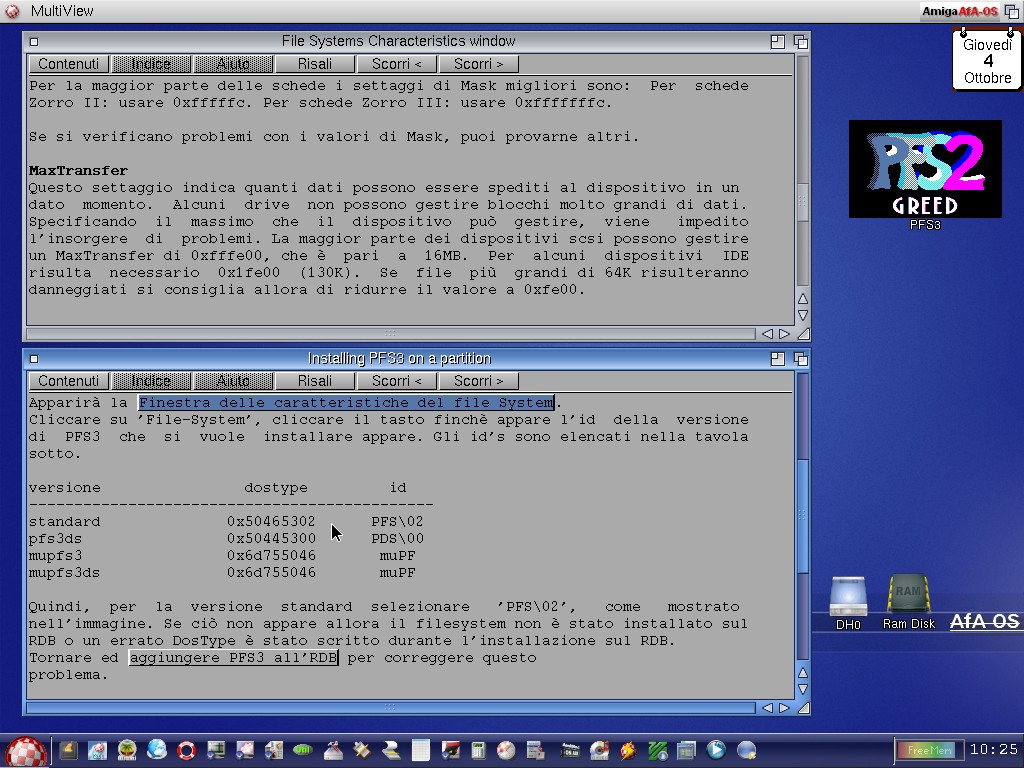Open the DH0 drive icon
The image size is (1024, 768).
[848, 599]
